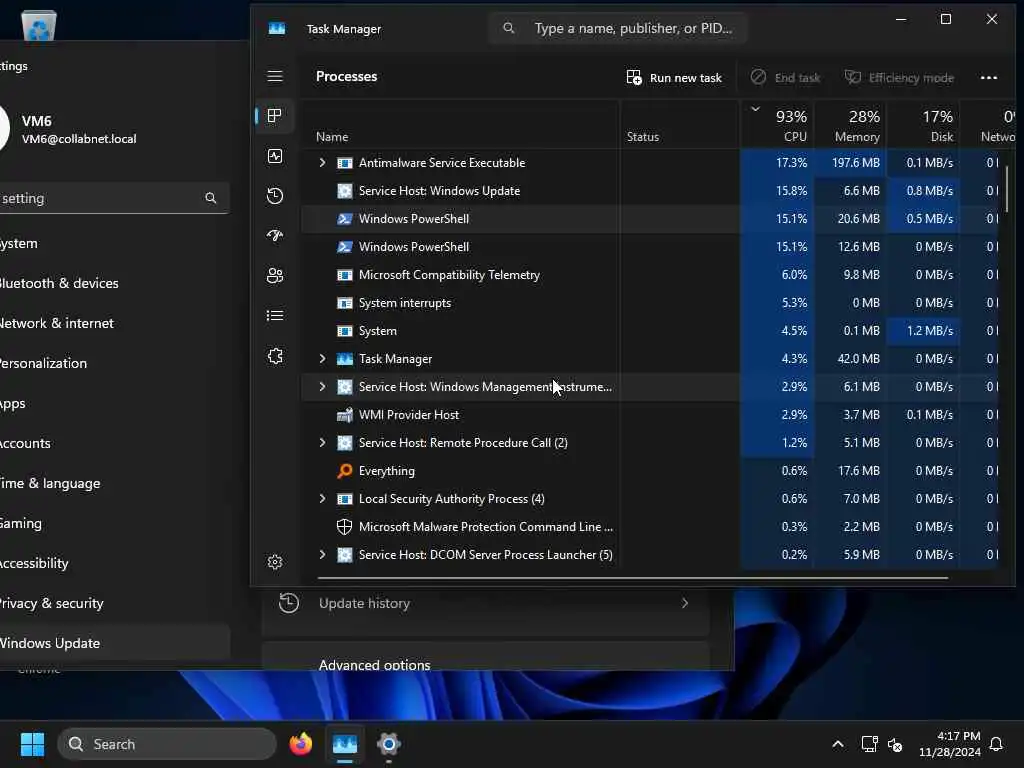Select Microsoft Compatibility Telemetry process
Image resolution: width=1024 pixels, height=768 pixels.
[650, 275]
